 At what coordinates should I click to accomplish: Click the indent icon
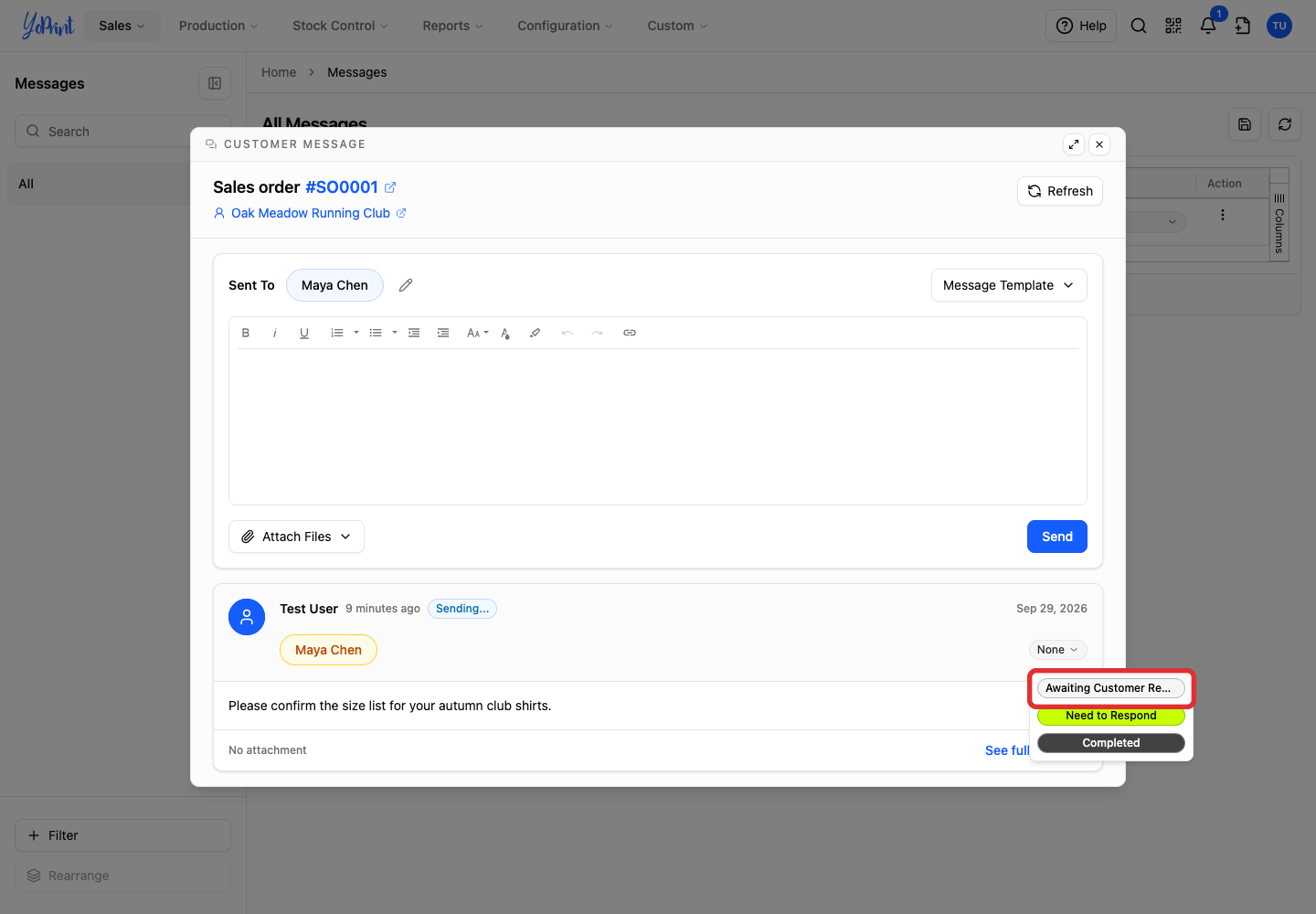tap(443, 333)
